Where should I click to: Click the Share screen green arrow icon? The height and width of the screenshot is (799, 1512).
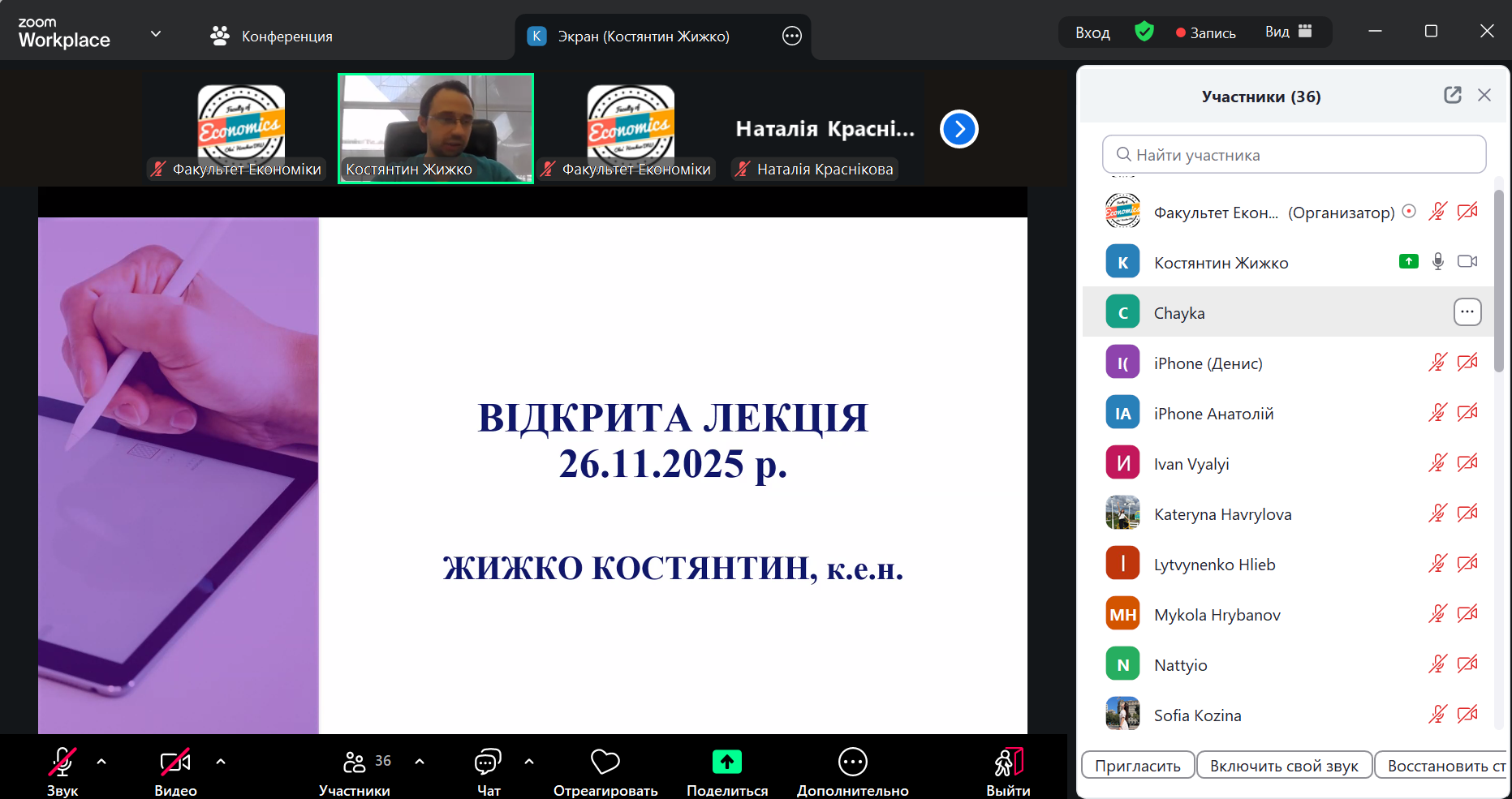tap(726, 762)
